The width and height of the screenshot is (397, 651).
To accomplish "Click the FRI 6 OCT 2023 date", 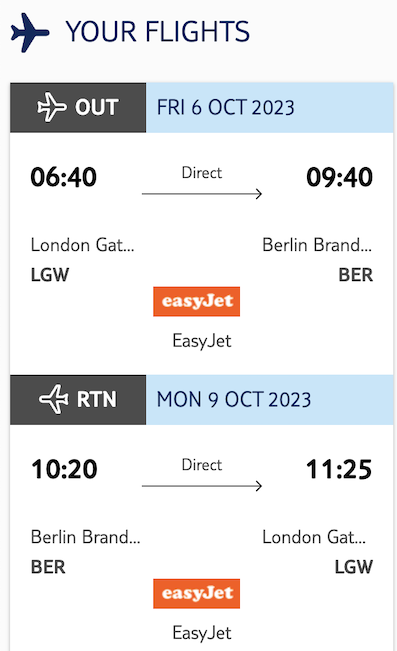I will 225,108.
